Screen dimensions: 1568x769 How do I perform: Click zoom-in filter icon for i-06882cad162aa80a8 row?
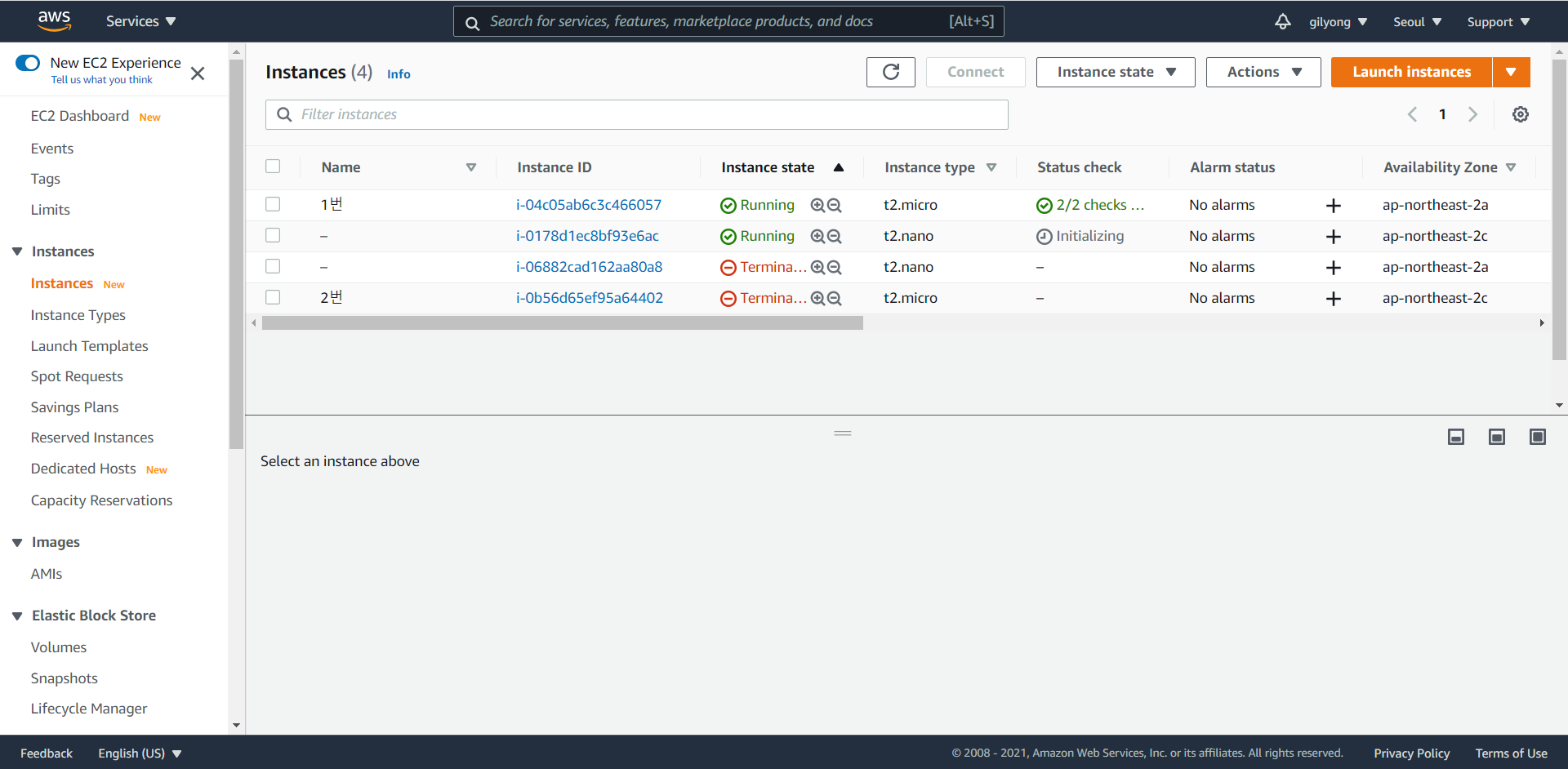point(817,267)
